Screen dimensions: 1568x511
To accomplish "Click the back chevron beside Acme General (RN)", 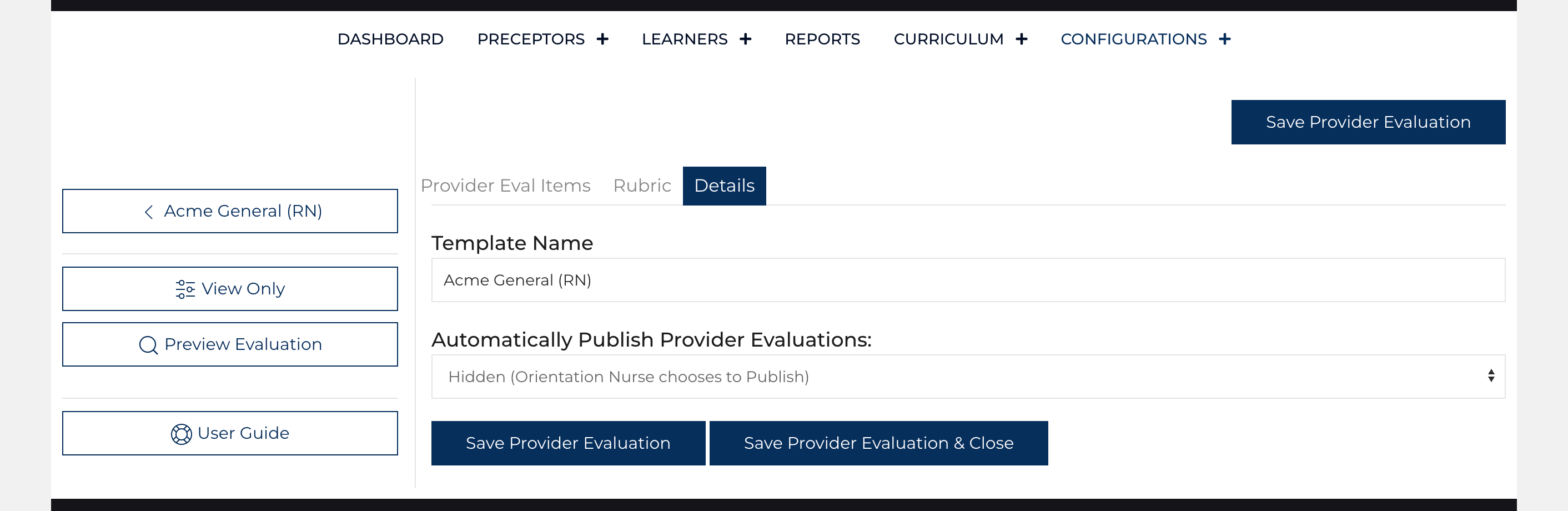I will [x=148, y=212].
